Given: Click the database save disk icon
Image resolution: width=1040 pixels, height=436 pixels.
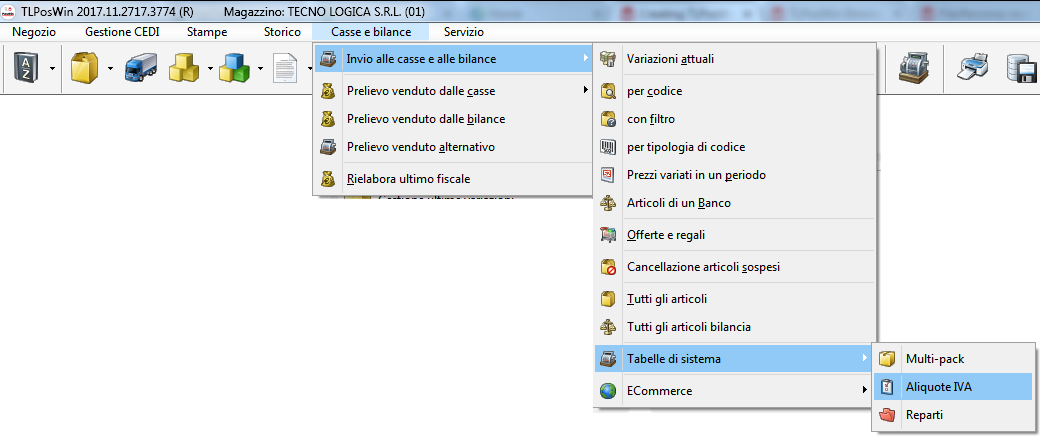Looking at the screenshot, I should point(1020,69).
